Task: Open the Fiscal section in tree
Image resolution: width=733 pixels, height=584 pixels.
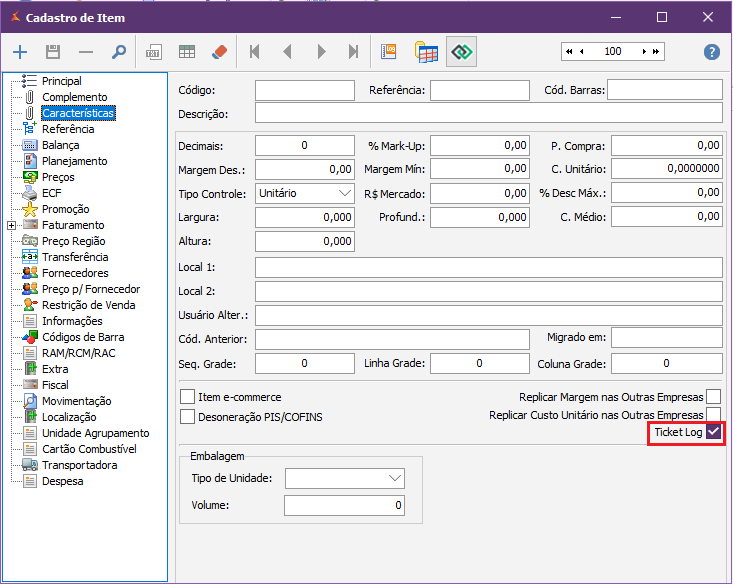Action: 55,385
